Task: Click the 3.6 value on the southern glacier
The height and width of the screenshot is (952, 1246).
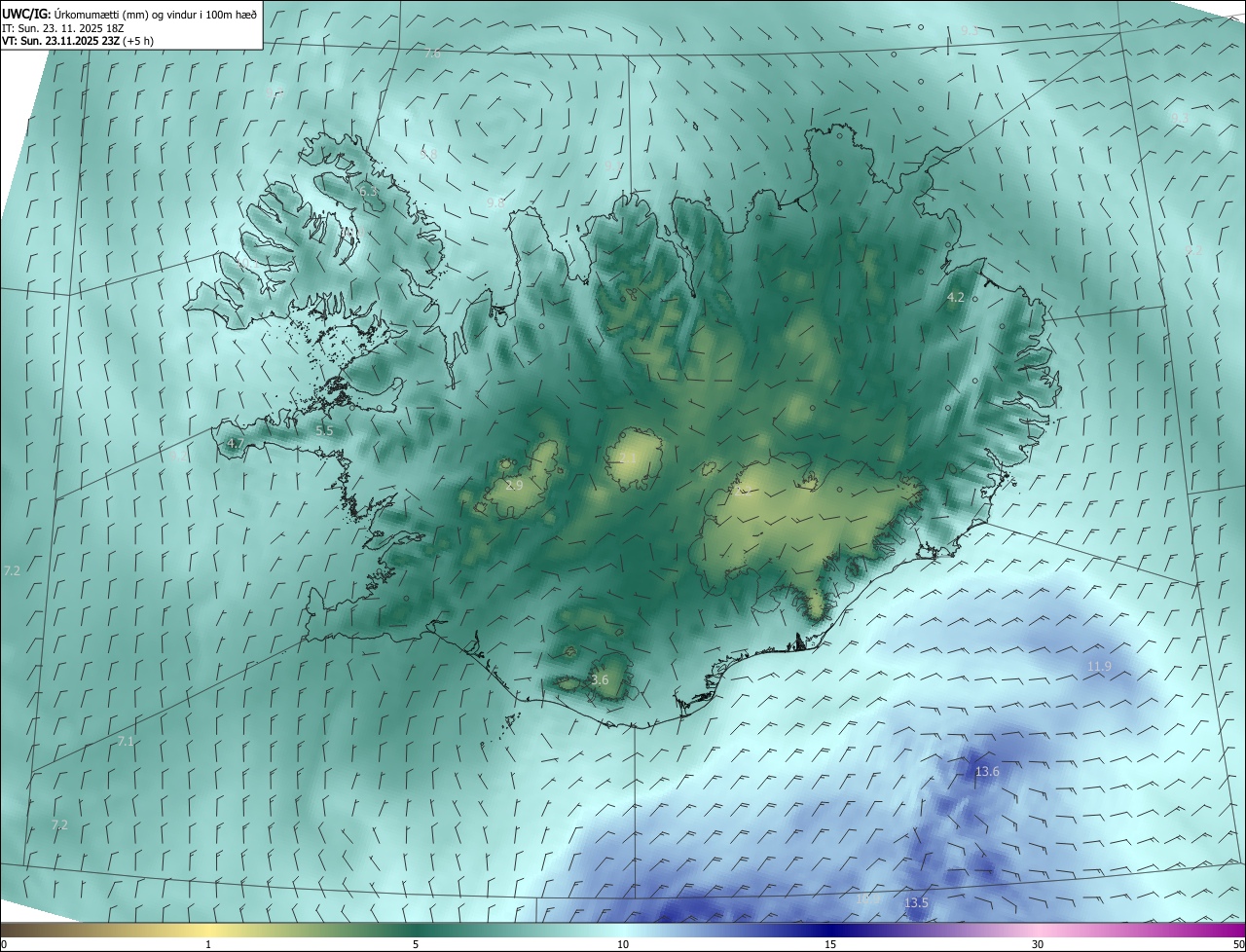Action: [600, 680]
